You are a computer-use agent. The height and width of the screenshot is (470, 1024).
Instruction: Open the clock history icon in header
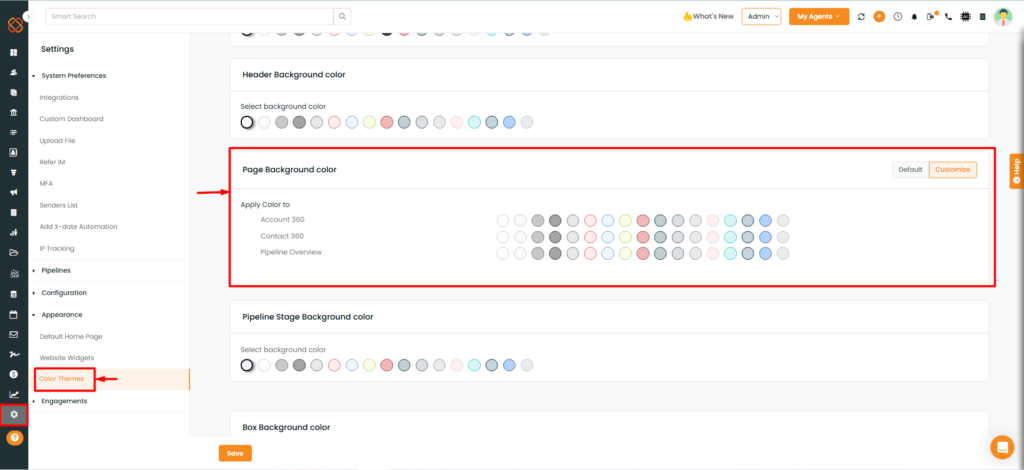(x=897, y=16)
